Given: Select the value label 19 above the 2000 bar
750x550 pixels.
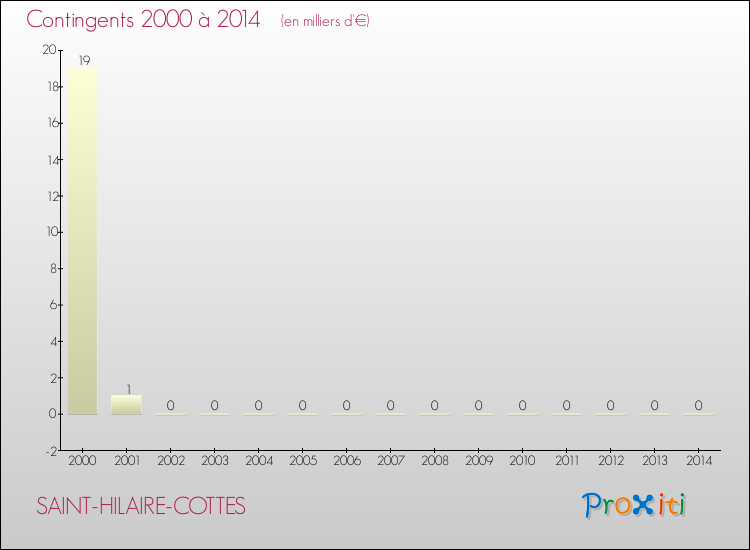Looking at the screenshot, I should 85,60.
